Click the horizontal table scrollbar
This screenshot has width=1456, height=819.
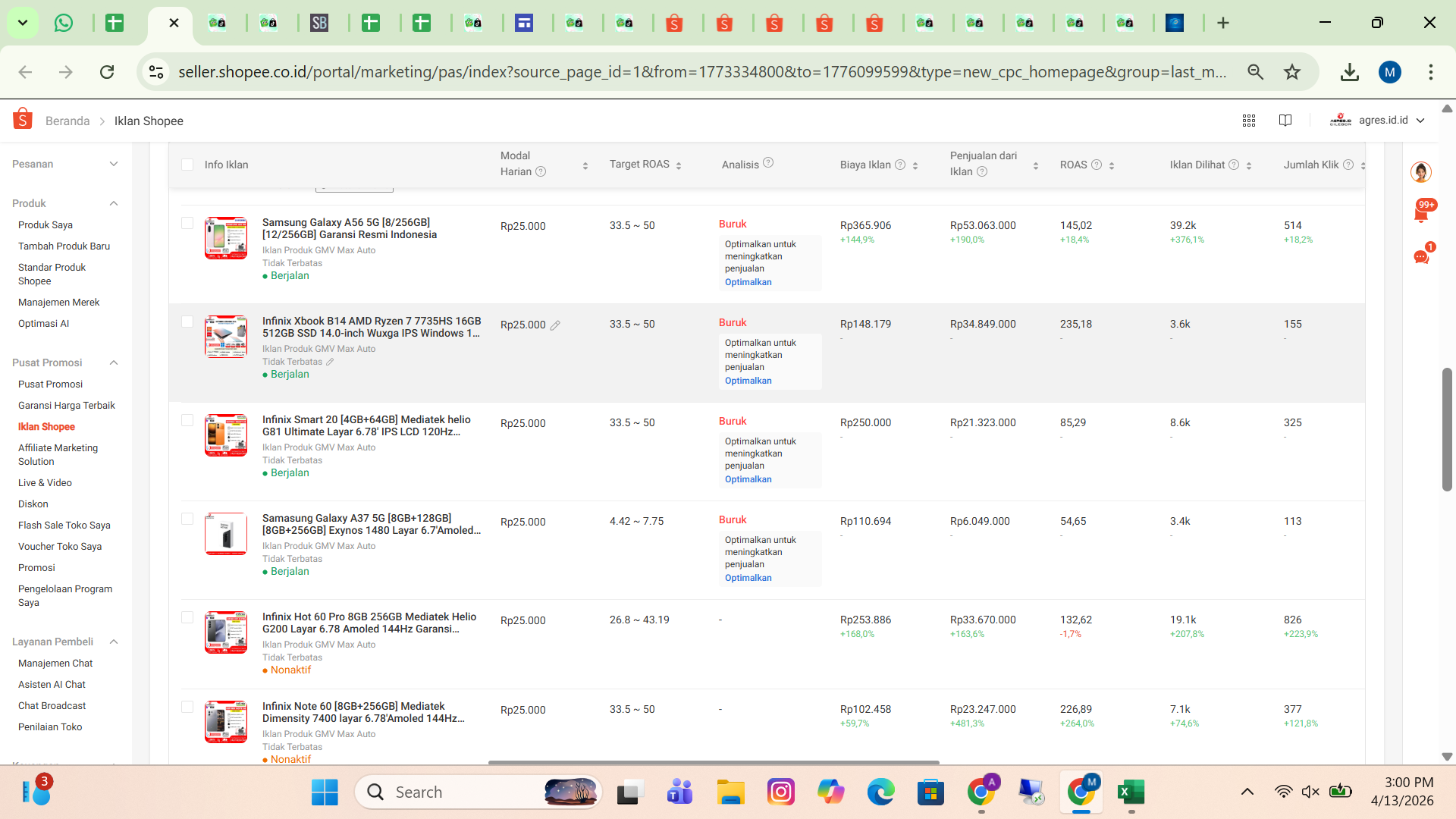(x=714, y=762)
